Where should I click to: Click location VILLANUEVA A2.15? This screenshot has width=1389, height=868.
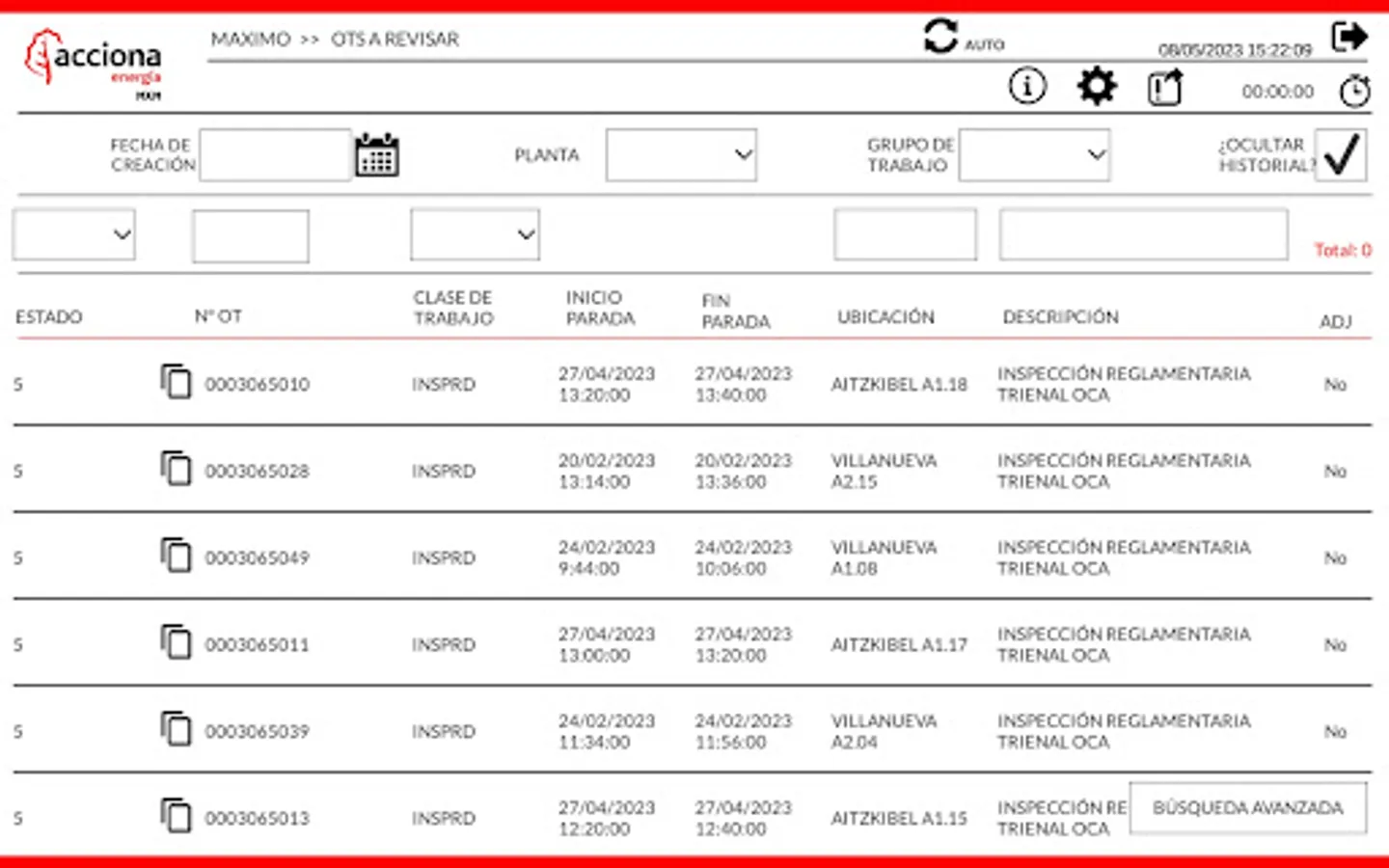coord(884,471)
